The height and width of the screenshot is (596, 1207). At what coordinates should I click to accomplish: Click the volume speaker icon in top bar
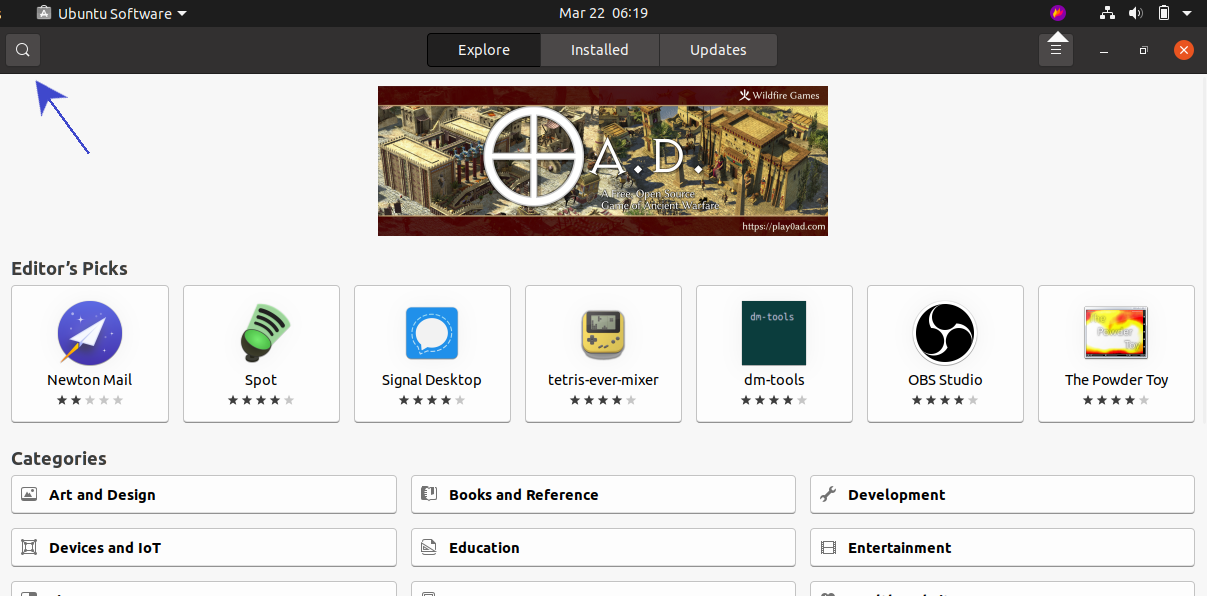point(1135,13)
